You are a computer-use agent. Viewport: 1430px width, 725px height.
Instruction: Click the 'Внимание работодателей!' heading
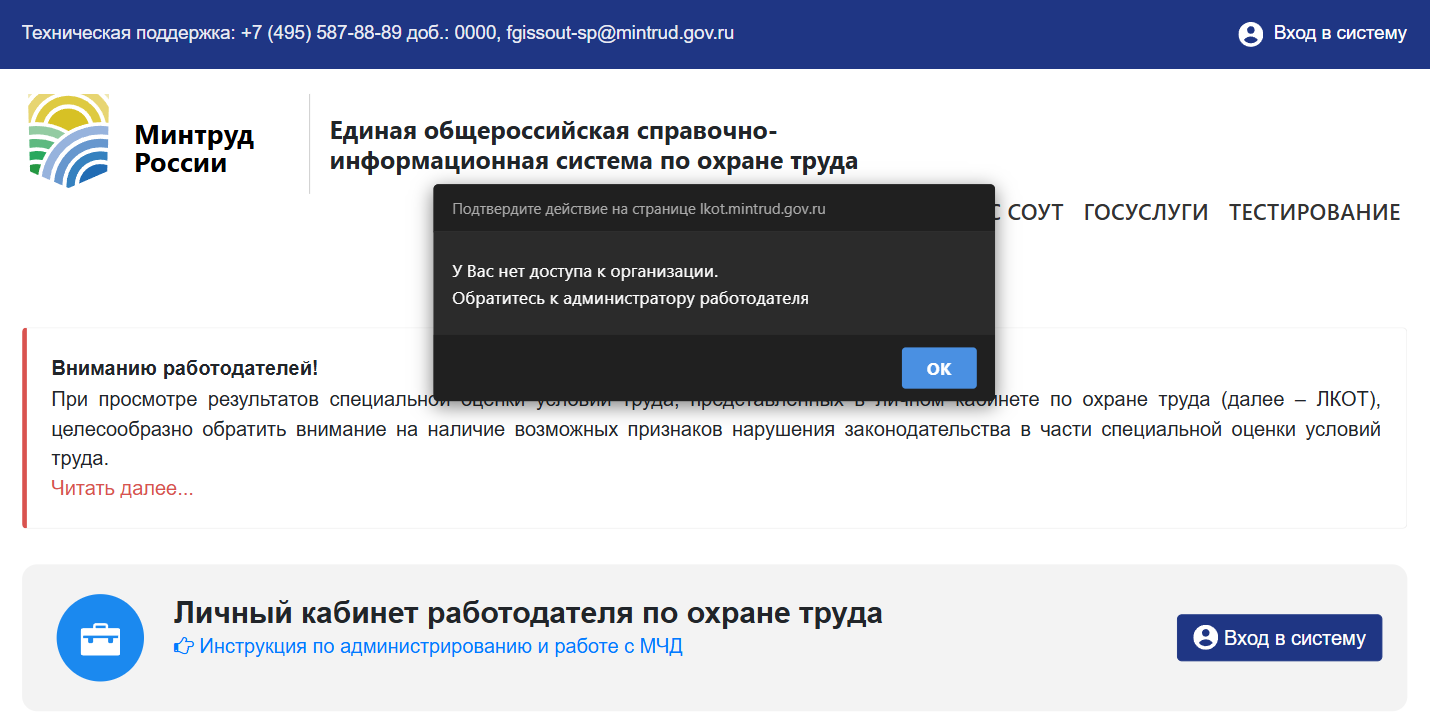pyautogui.click(x=184, y=368)
